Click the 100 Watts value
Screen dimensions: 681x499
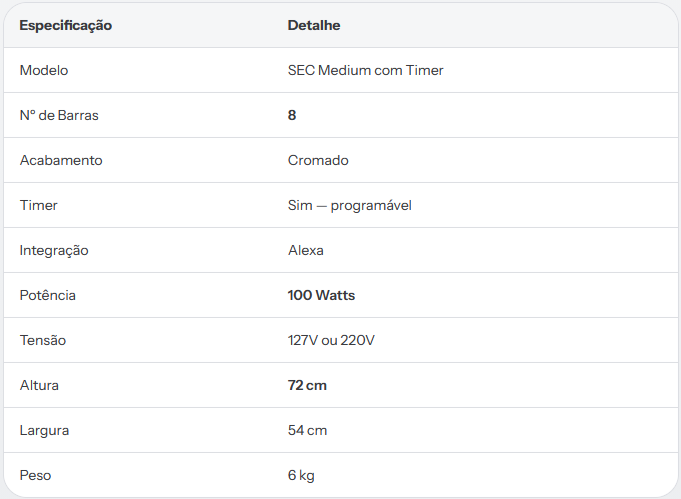[x=321, y=295]
